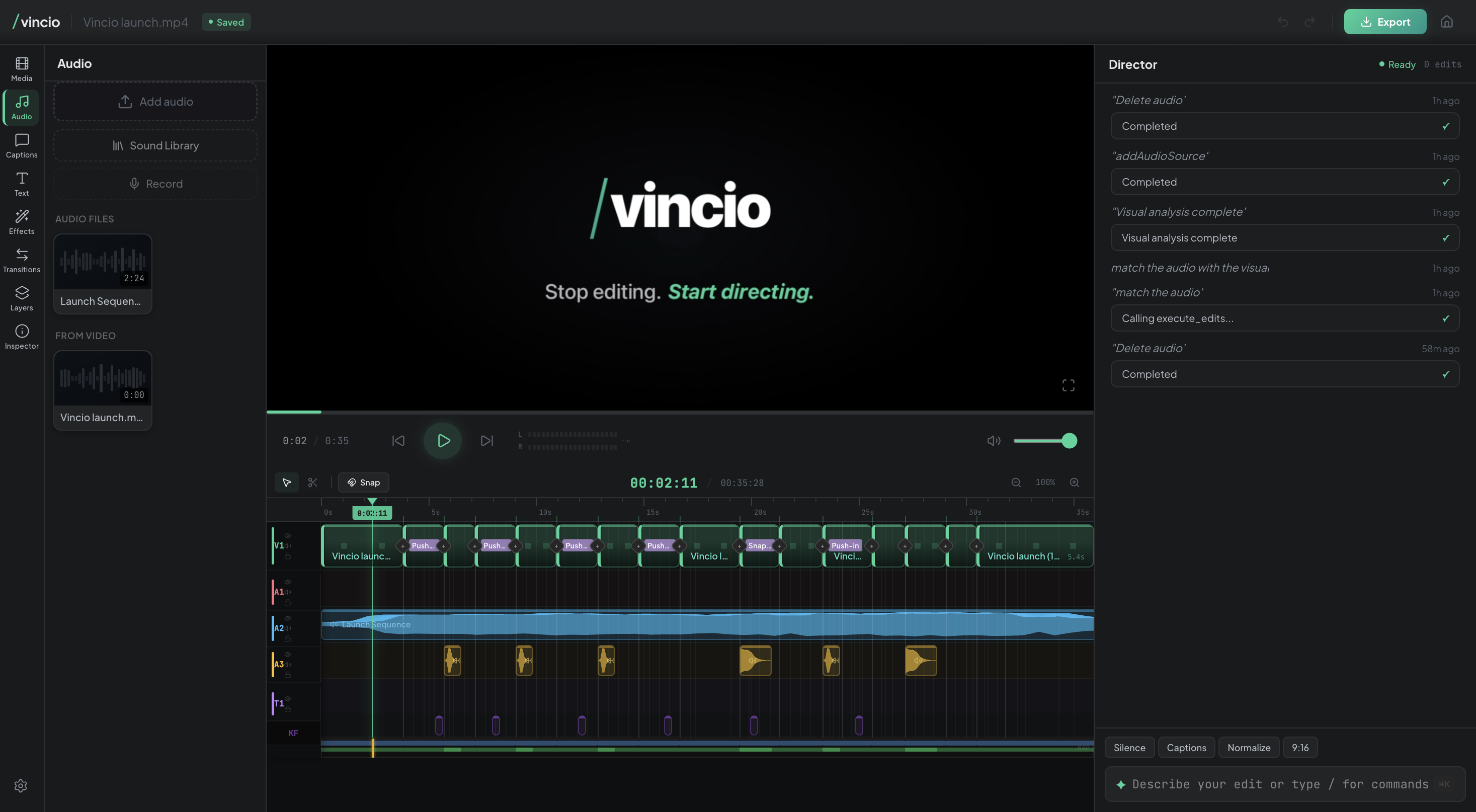
Task: Hide track A2 with eye icon
Action: 288,618
